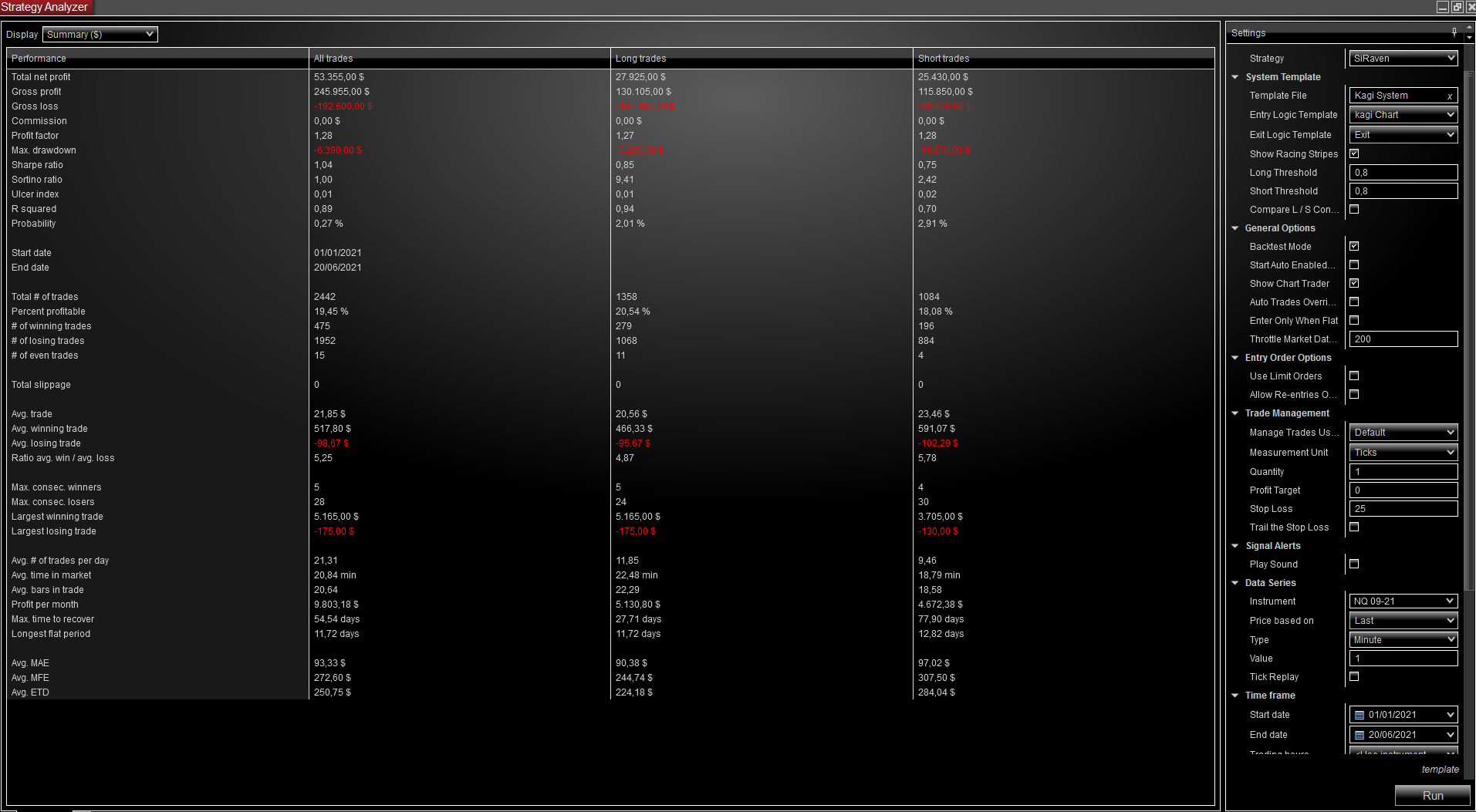Restore the Strategy Analyzer window size
1476x812 pixels.
pyautogui.click(x=1457, y=7)
